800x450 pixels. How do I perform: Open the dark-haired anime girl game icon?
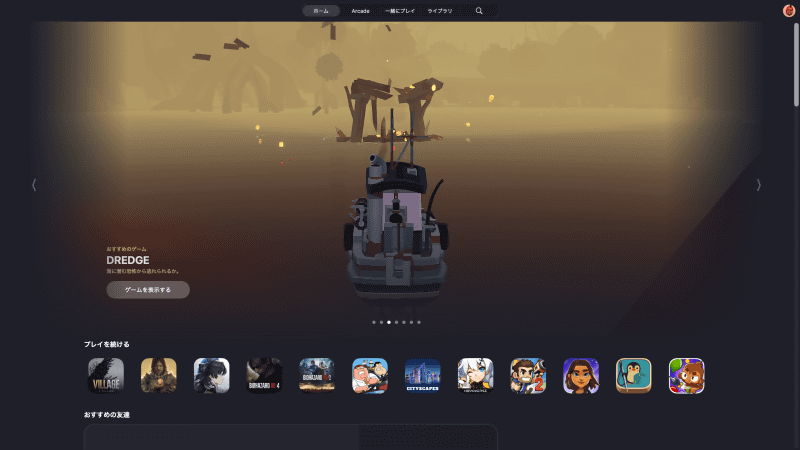tap(211, 376)
